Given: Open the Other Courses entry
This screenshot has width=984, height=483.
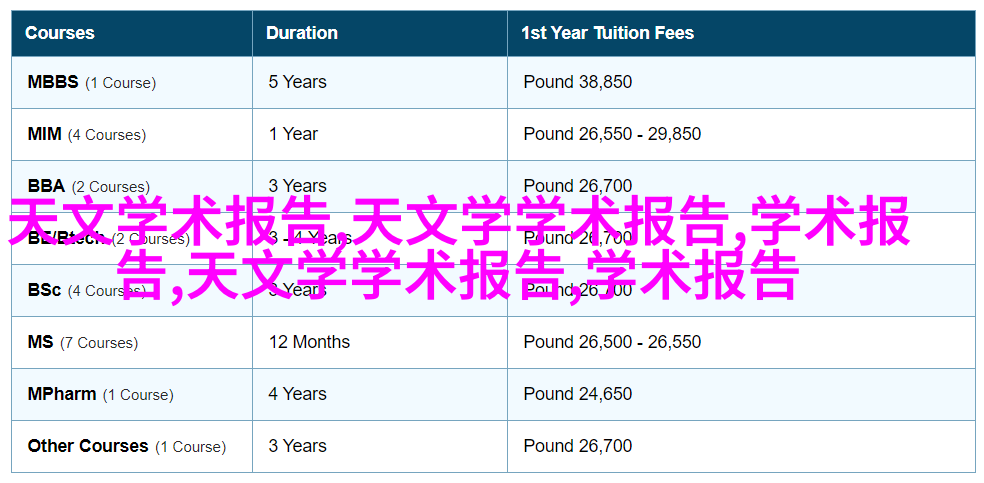Looking at the screenshot, I should (132, 447).
